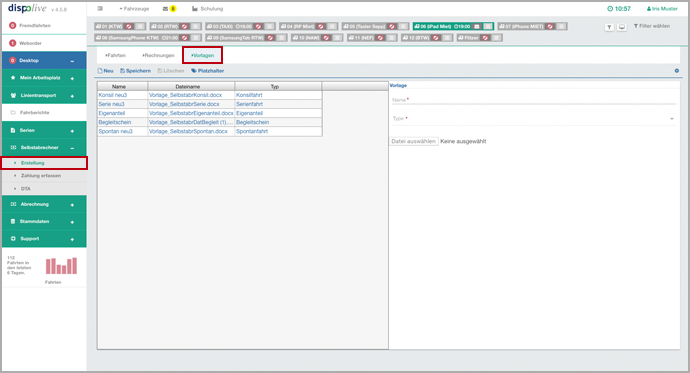Click the red status icon on vehicle 12 (BTW)

pyautogui.click(x=436, y=38)
